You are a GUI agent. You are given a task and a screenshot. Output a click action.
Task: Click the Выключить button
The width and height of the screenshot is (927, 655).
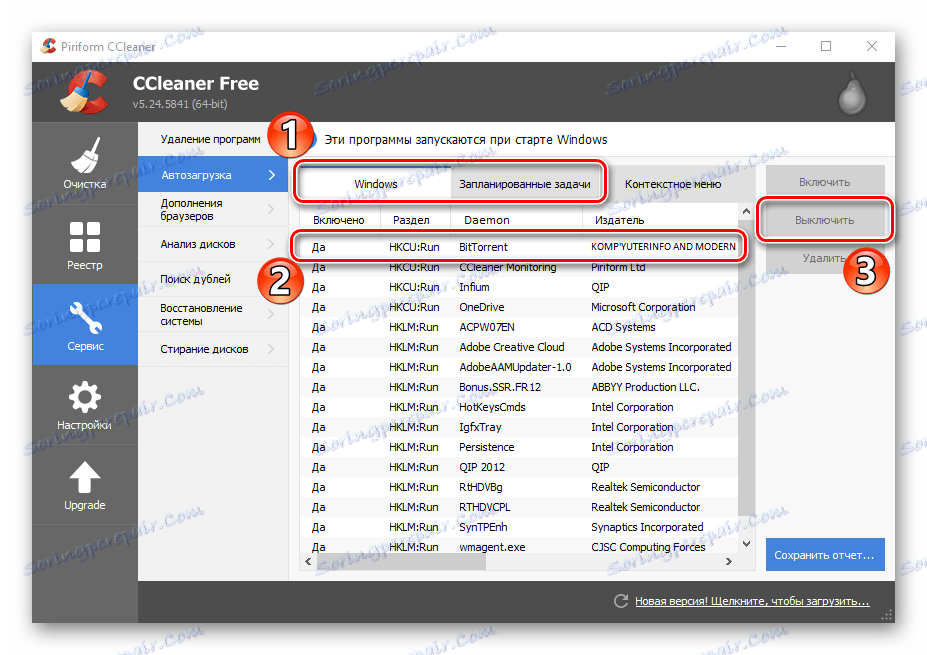click(x=825, y=220)
